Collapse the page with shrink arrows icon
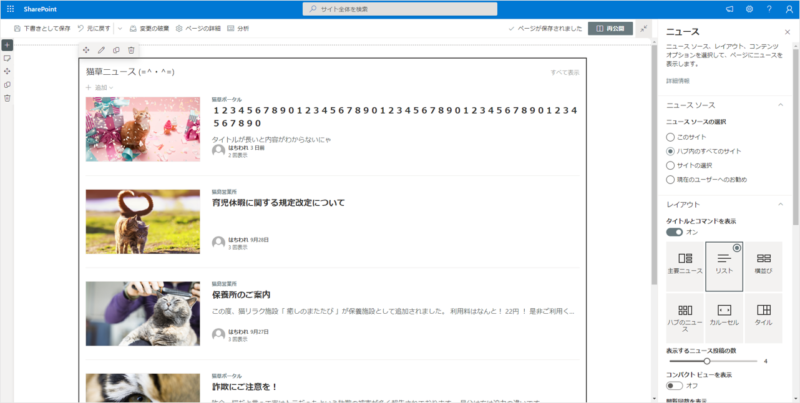800x403 pixels. pos(644,28)
